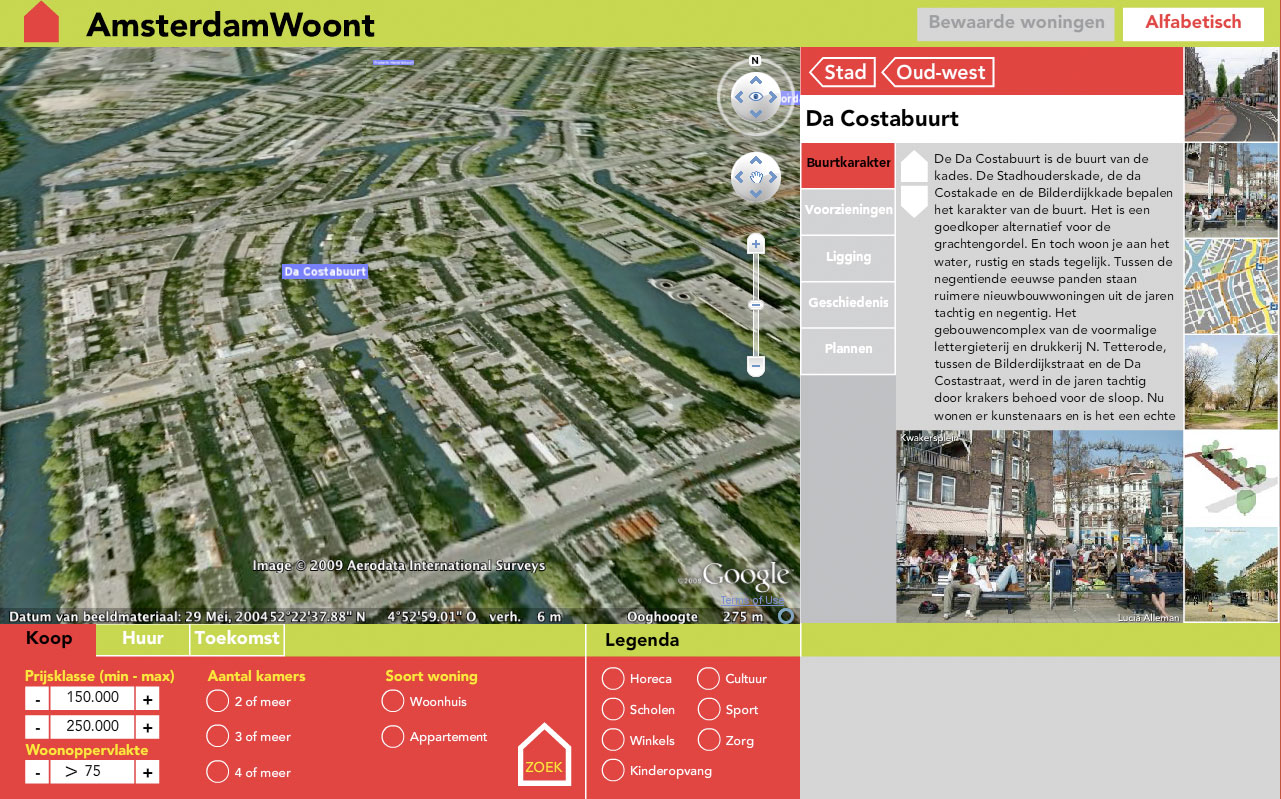Open the Voorzieningen section tab
The image size is (1281, 799).
click(x=848, y=210)
